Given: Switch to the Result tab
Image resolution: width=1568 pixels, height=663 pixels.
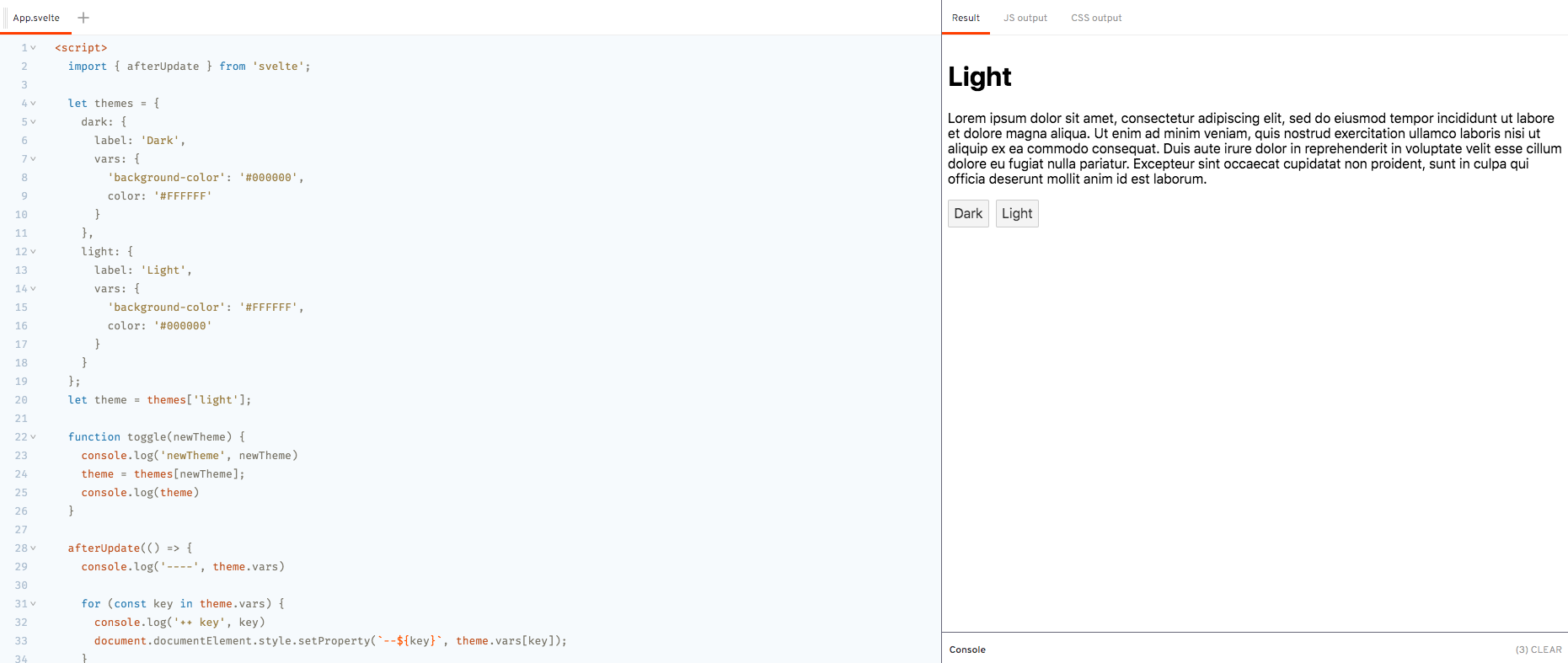Looking at the screenshot, I should 966,18.
